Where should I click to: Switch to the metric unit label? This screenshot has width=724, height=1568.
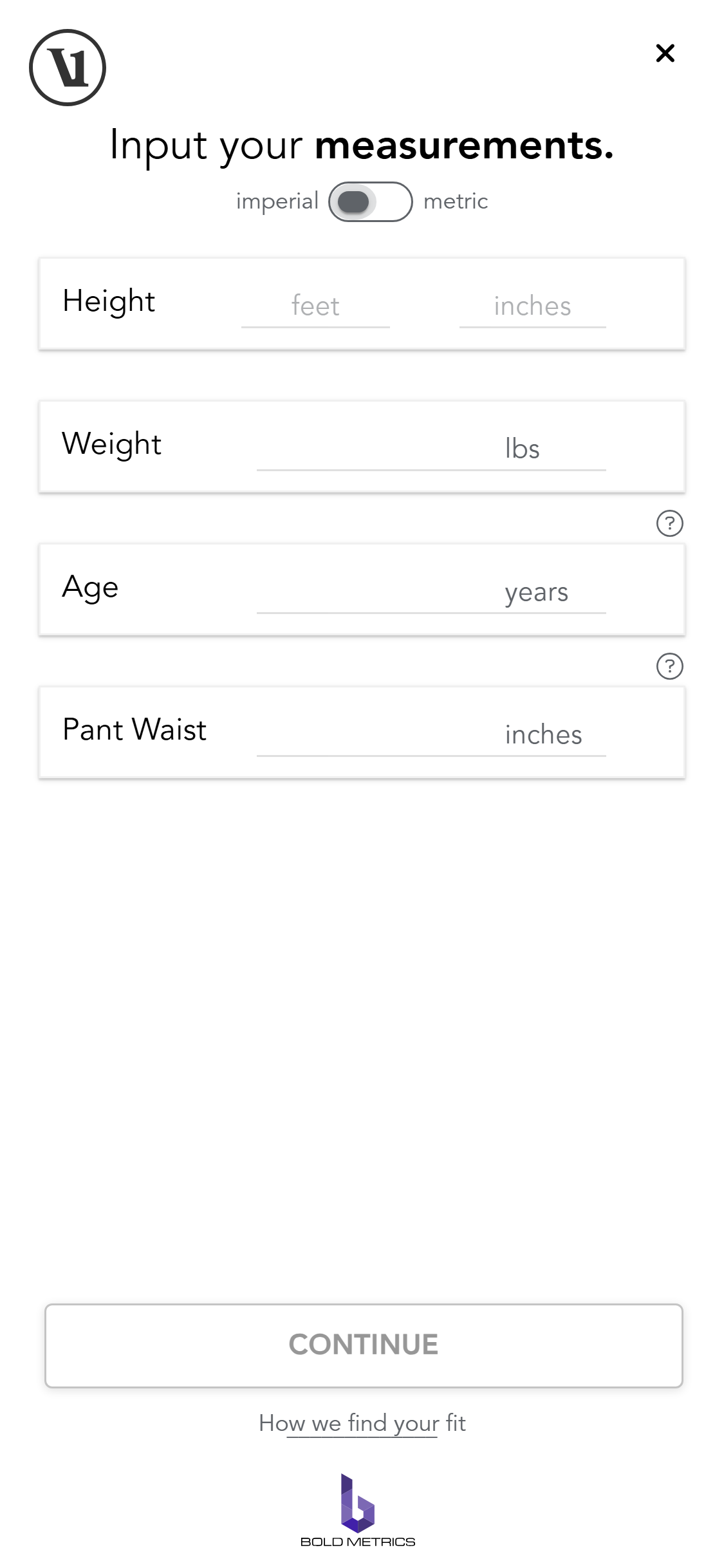coord(456,201)
